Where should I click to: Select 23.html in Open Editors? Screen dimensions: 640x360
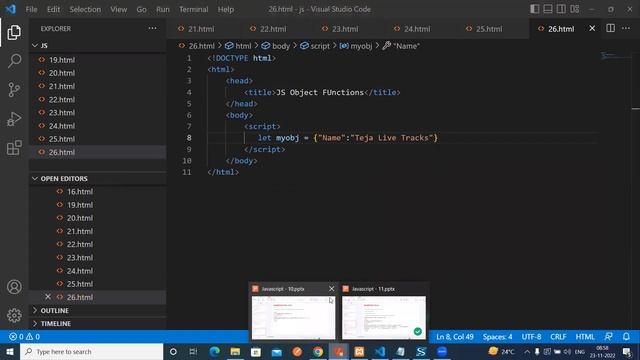coord(98,258)
